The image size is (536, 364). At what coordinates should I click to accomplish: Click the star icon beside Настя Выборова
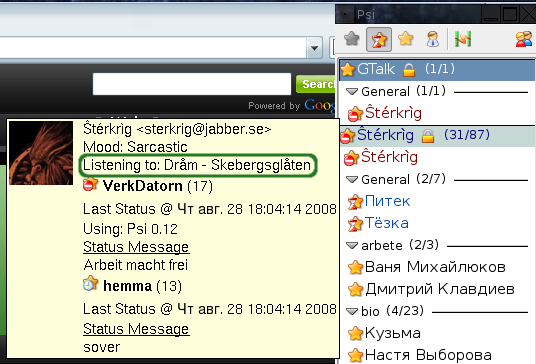355,355
